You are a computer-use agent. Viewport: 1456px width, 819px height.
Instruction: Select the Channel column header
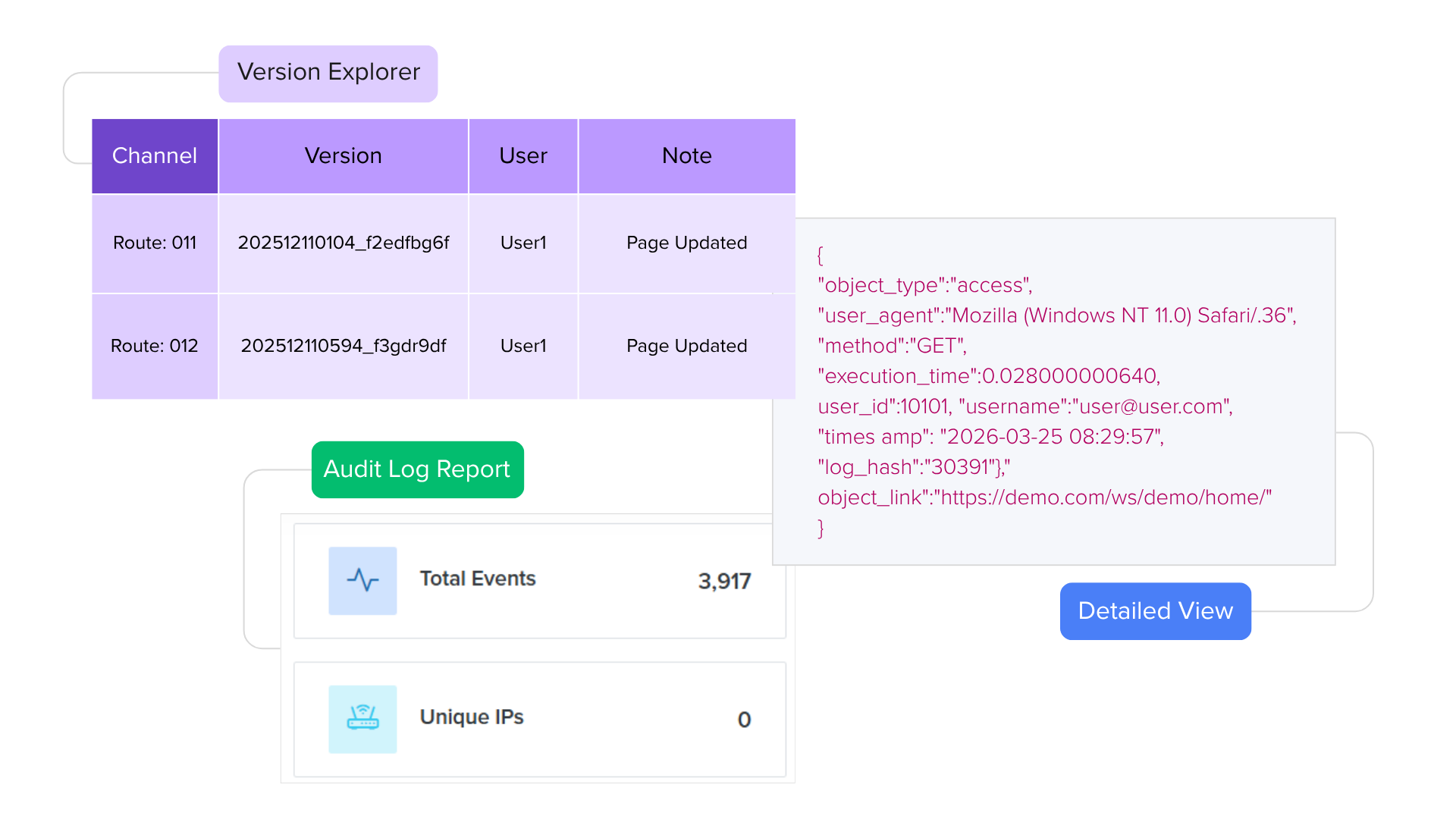155,156
